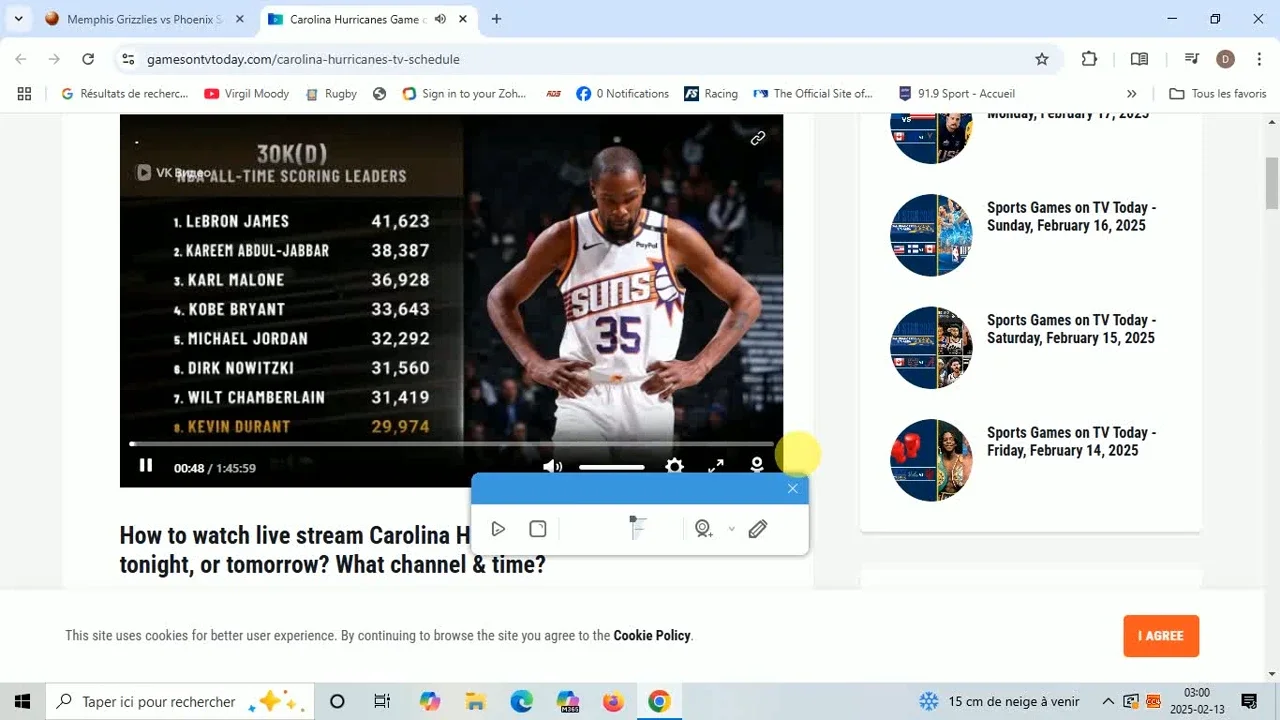The width and height of the screenshot is (1280, 720).
Task: Adjust the video volume slider
Action: [x=611, y=467]
